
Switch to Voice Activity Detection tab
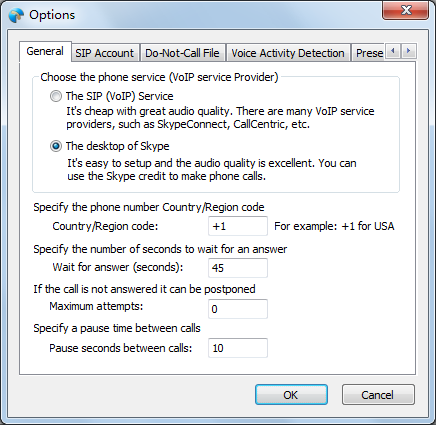[x=288, y=53]
